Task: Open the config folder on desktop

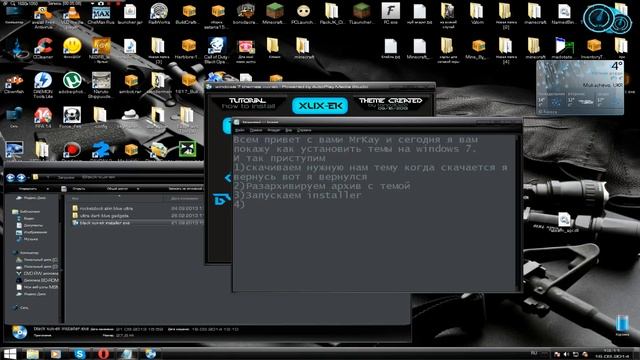Action: coord(100,118)
